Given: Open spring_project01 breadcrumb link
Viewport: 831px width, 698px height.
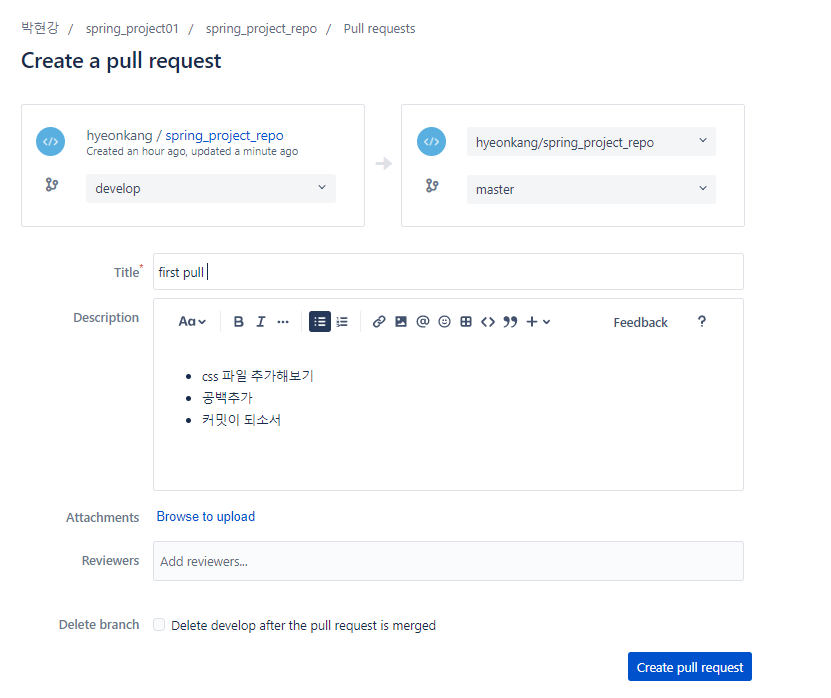Looking at the screenshot, I should (132, 29).
